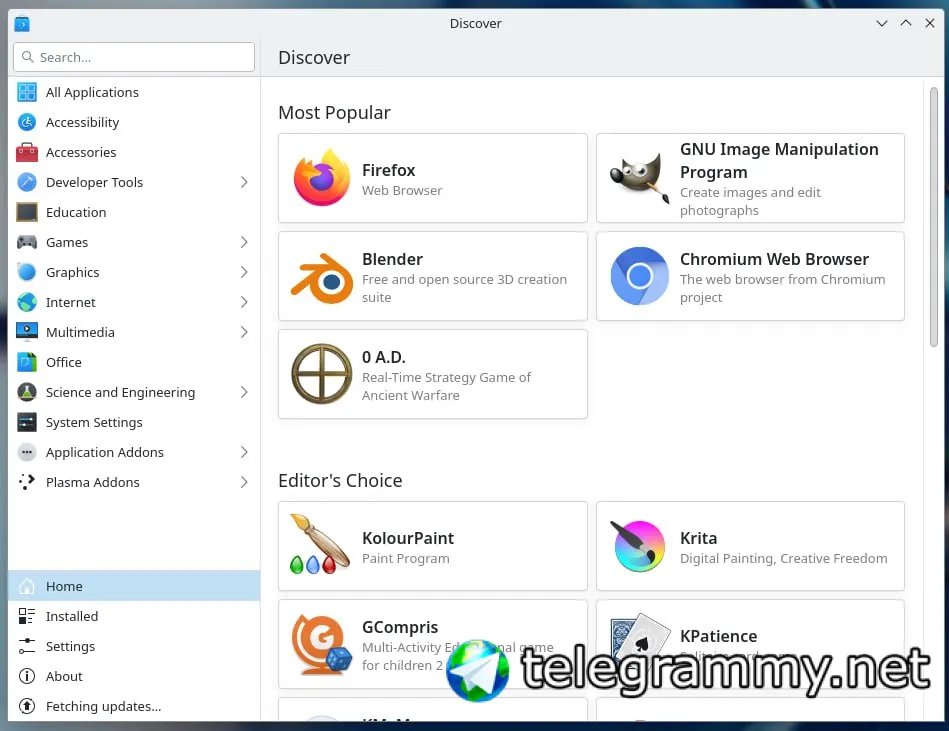Open Krita app card title
The width and height of the screenshot is (949, 731).
[x=698, y=538]
